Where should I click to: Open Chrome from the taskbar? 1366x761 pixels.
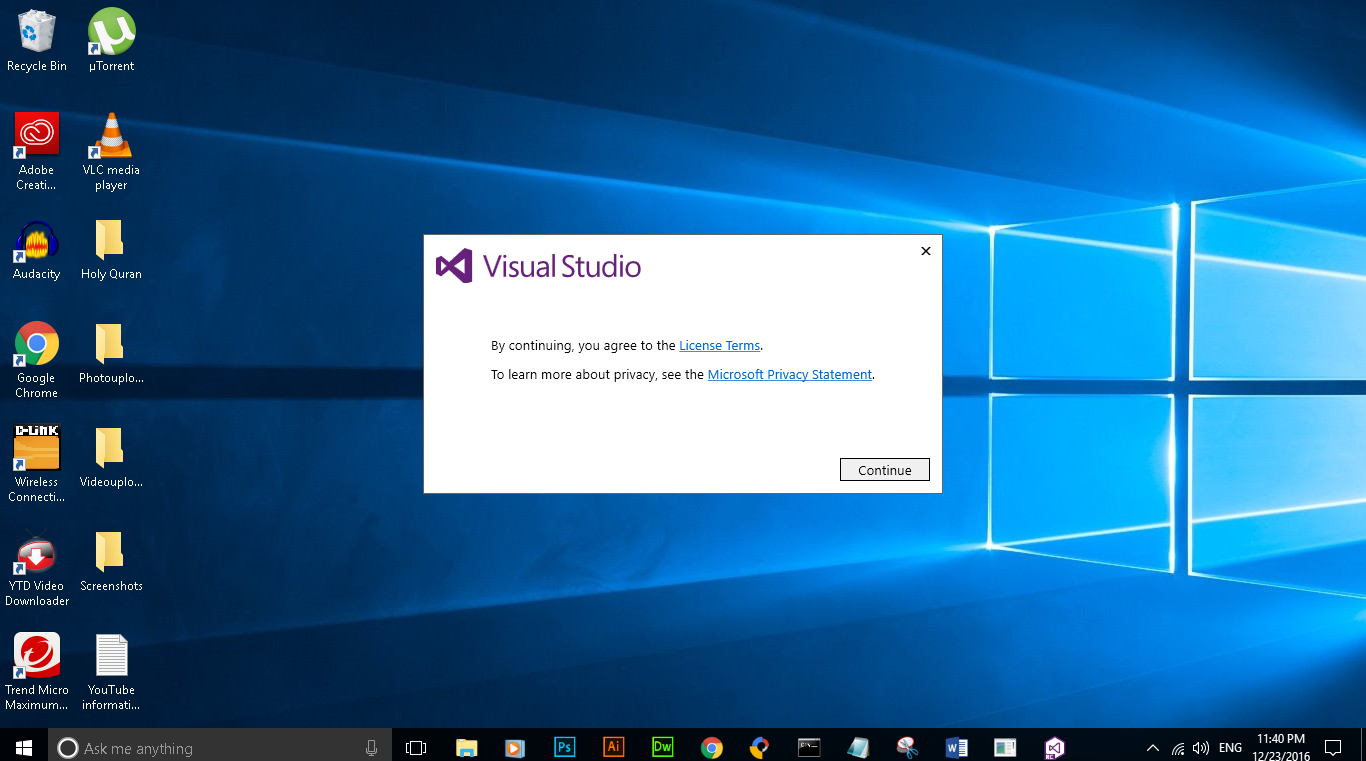711,747
